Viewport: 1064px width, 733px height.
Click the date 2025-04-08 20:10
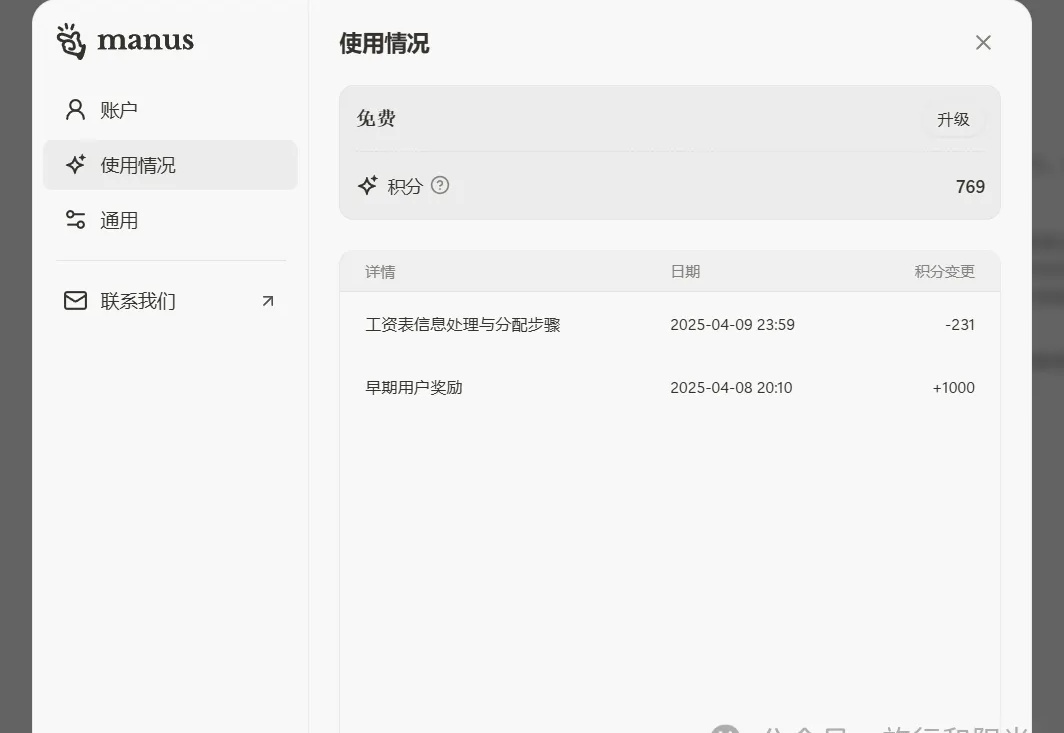(732, 388)
